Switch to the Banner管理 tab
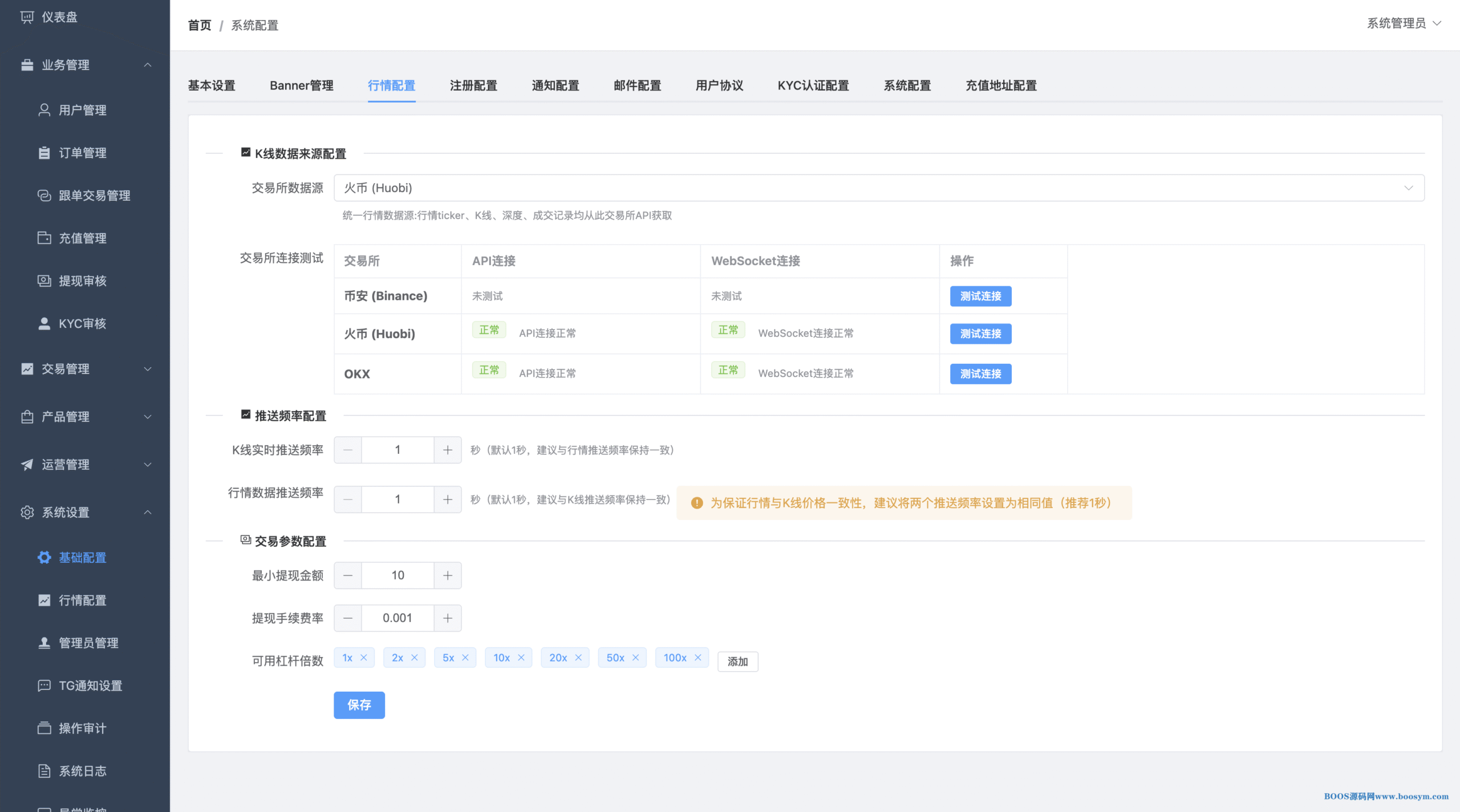The width and height of the screenshot is (1460, 812). [301, 86]
